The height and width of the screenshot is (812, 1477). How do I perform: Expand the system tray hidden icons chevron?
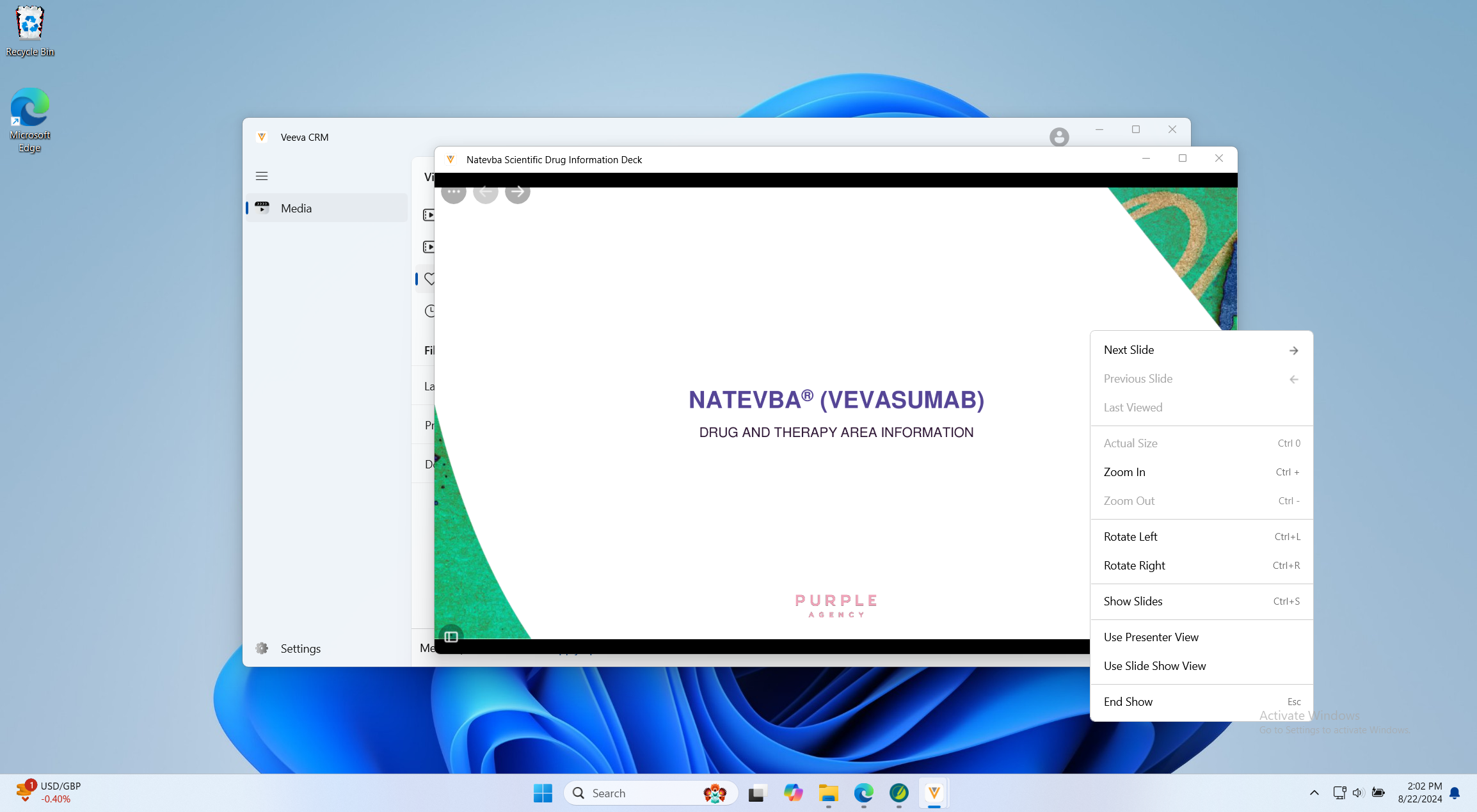pyautogui.click(x=1314, y=793)
